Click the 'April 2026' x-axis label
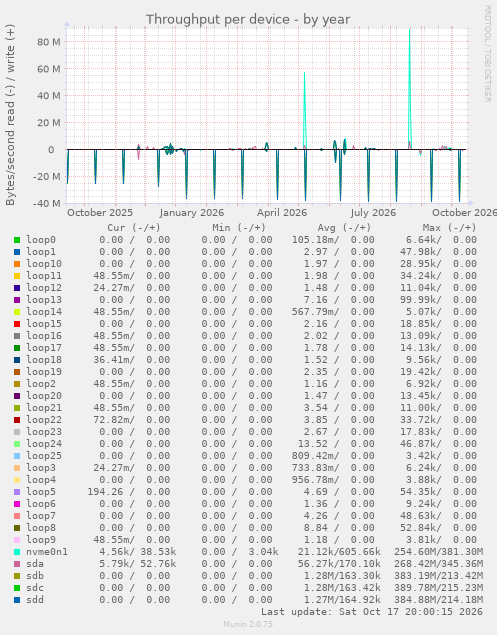 [x=282, y=213]
